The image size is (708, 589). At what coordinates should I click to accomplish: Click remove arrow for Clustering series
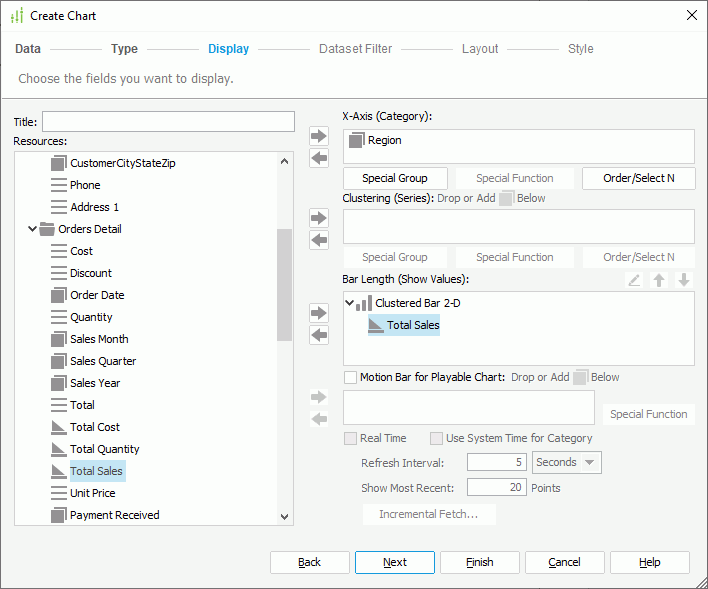click(319, 240)
